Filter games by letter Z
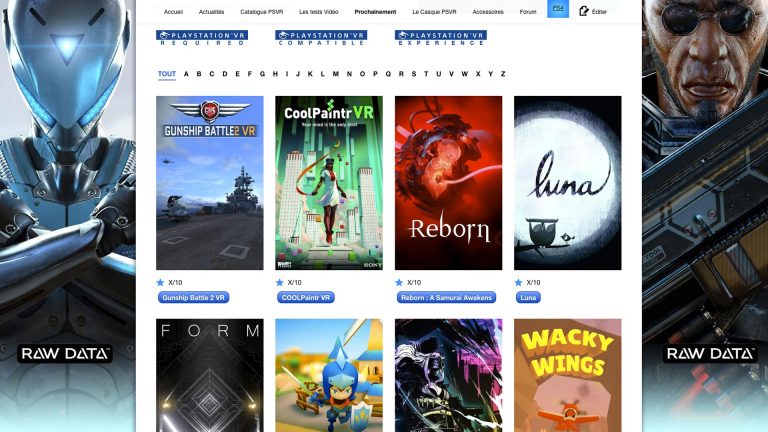 click(503, 74)
